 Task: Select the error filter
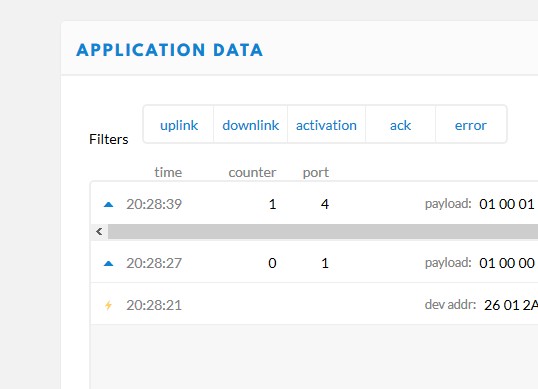471,125
